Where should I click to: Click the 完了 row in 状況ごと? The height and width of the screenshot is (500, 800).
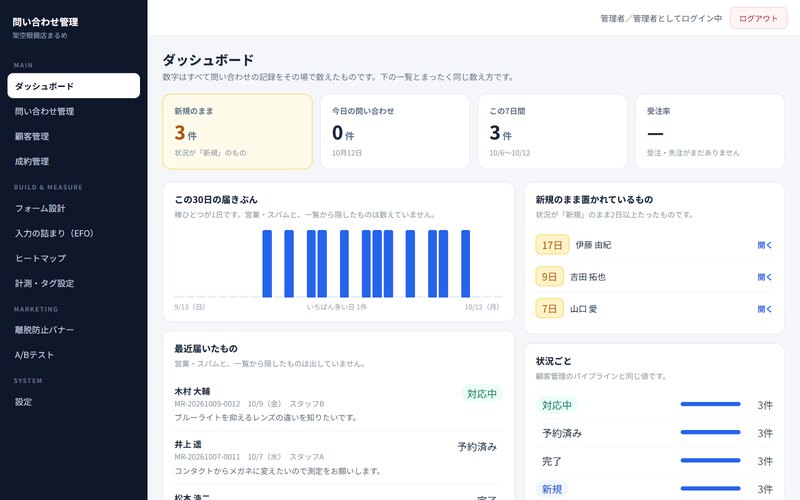654,461
